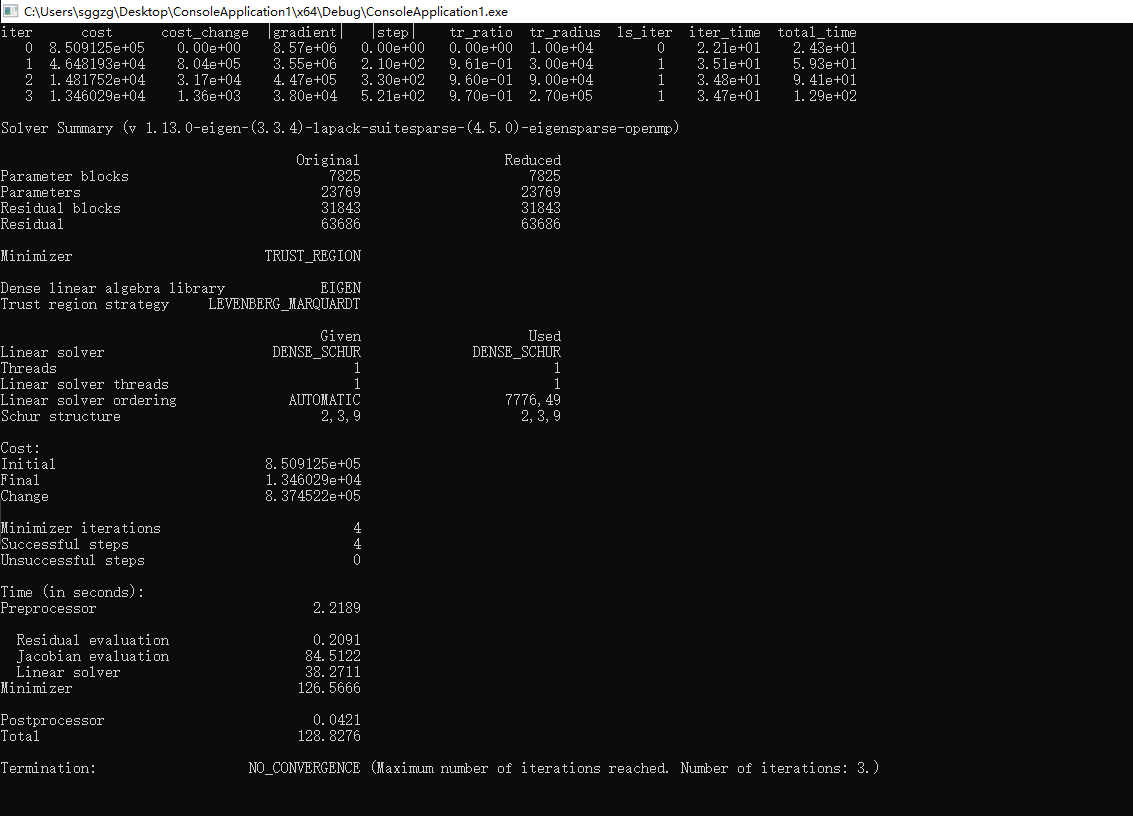This screenshot has width=1133, height=816.
Task: Click Postprocessor time value 0.0421
Action: pyautogui.click(x=336, y=720)
